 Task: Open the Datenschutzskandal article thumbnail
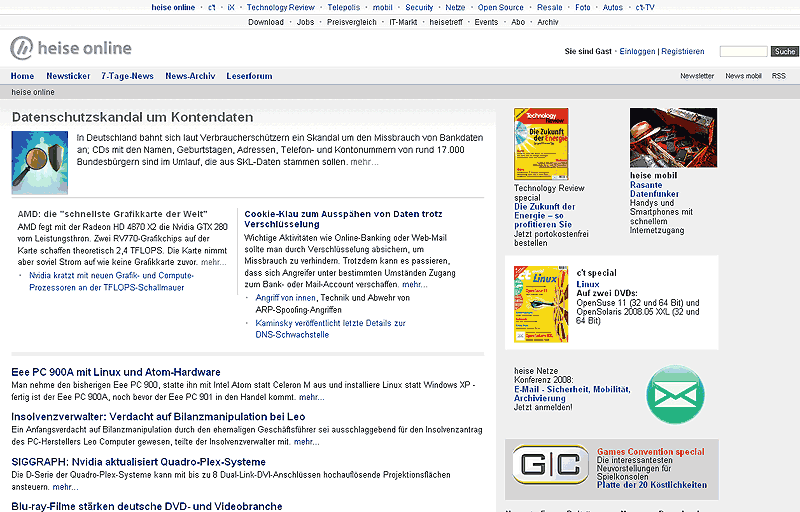tap(40, 163)
